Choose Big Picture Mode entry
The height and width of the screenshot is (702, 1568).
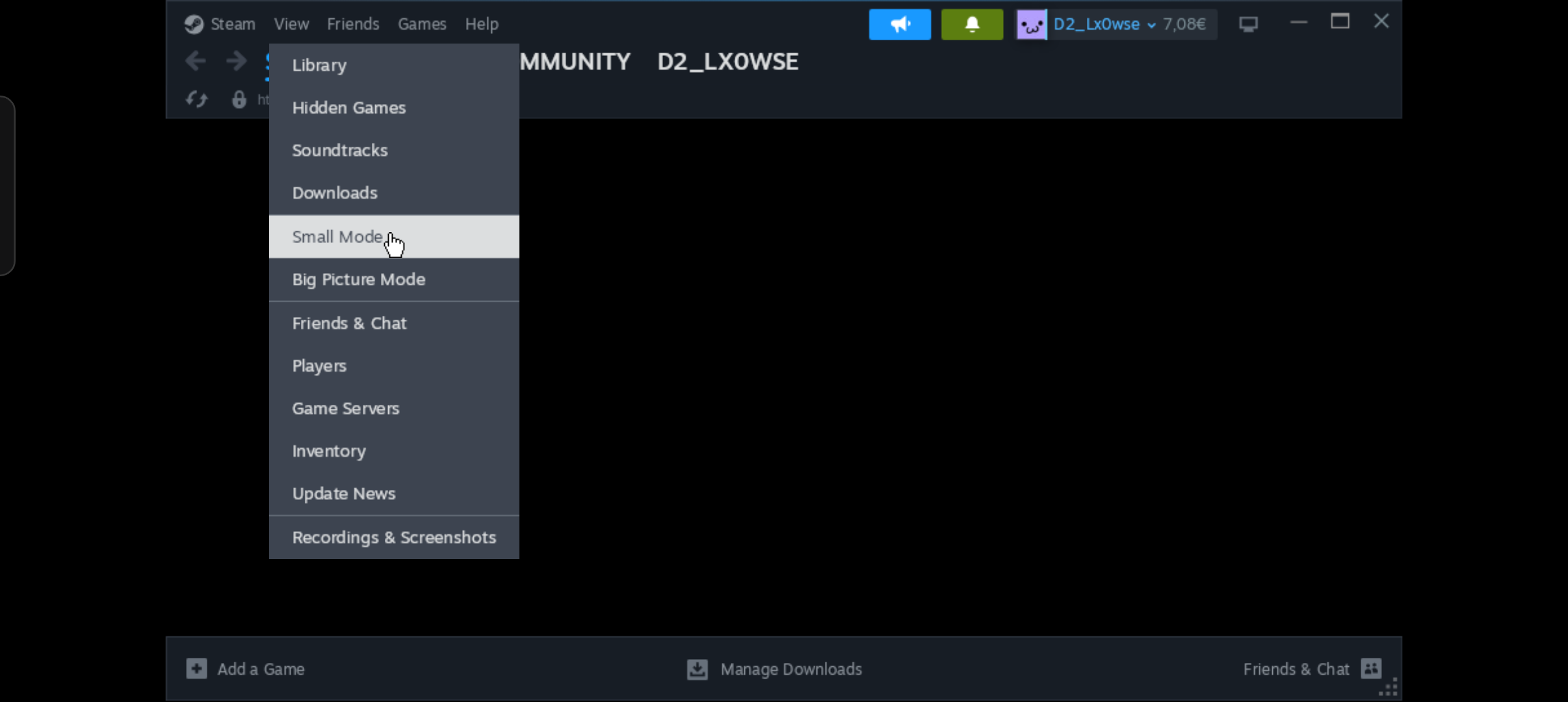[x=359, y=279]
